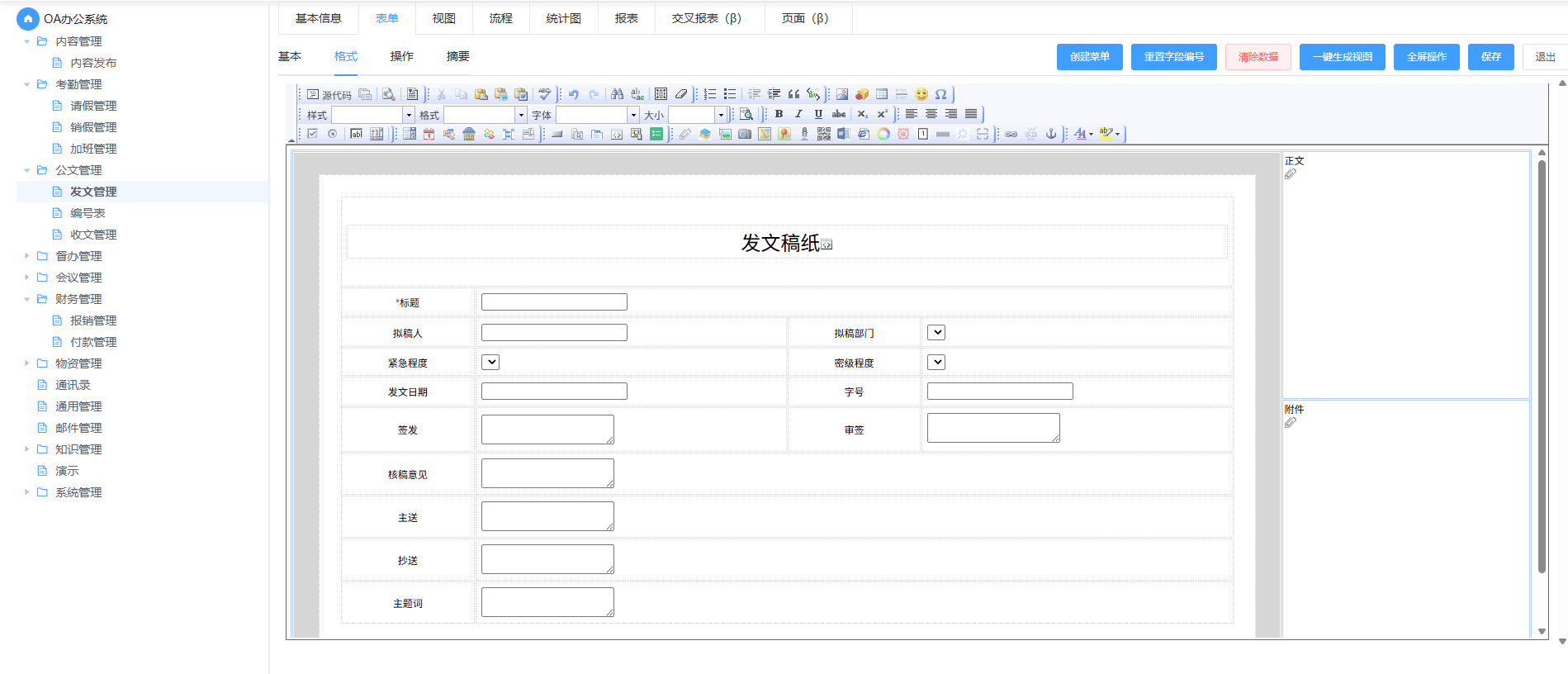Viewport: 1568px width, 674px height.
Task: Click the find binoculars icon
Action: pyautogui.click(x=618, y=94)
